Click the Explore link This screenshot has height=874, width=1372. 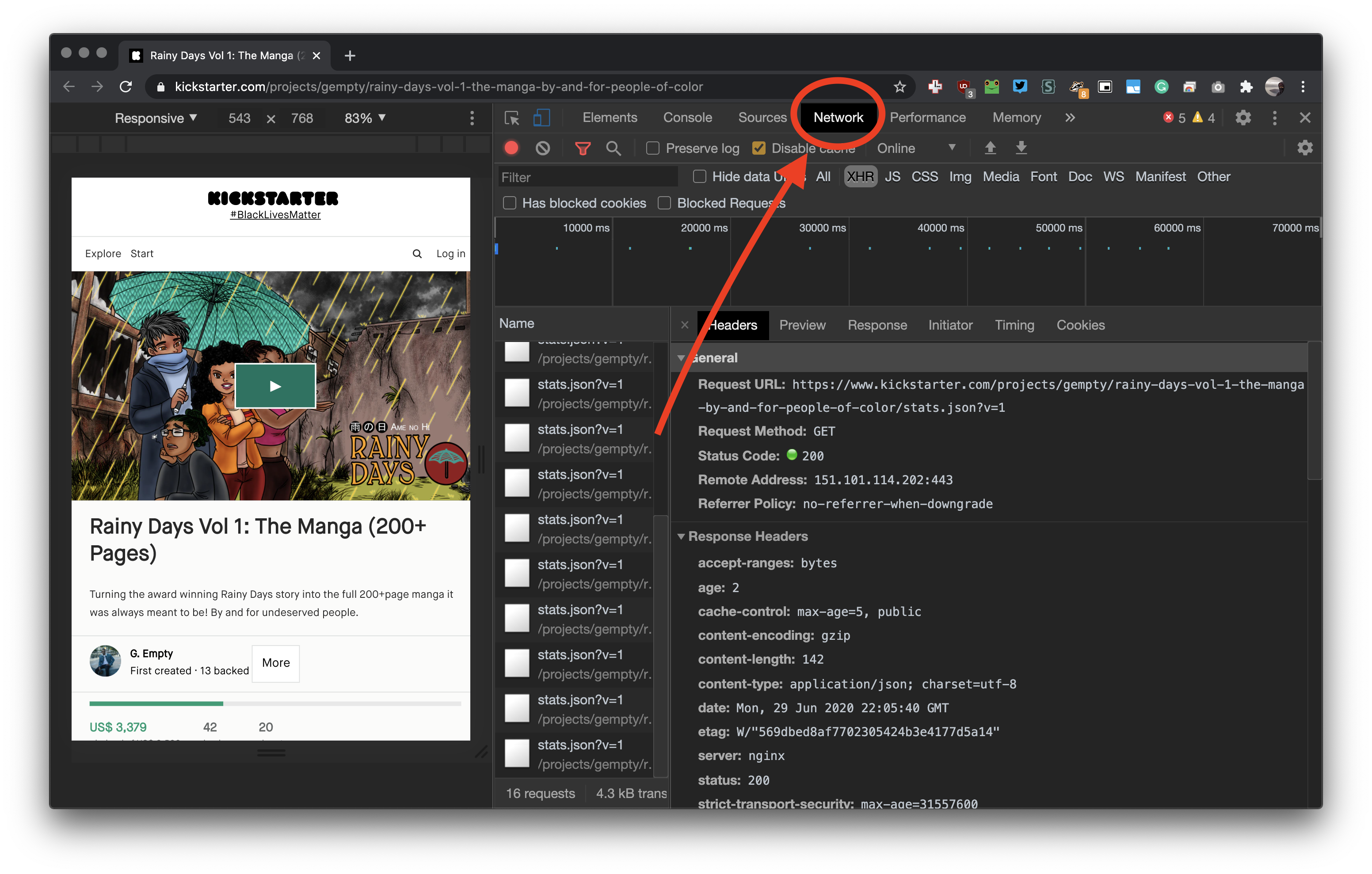click(103, 254)
